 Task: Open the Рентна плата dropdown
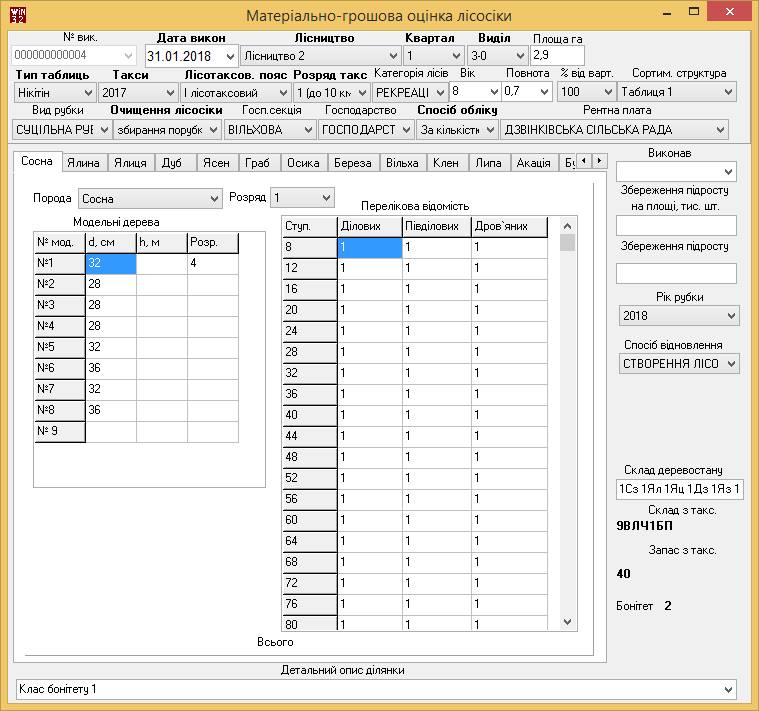click(720, 130)
